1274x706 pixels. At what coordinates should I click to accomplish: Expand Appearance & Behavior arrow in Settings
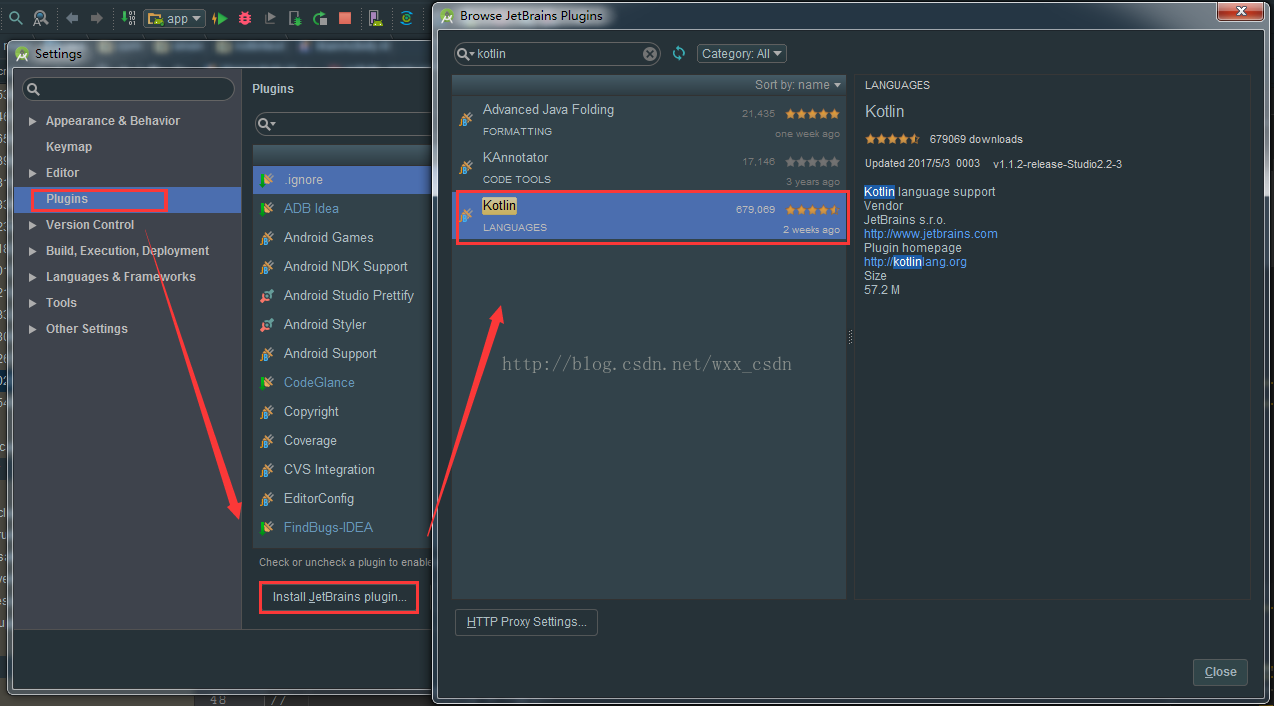[33, 121]
